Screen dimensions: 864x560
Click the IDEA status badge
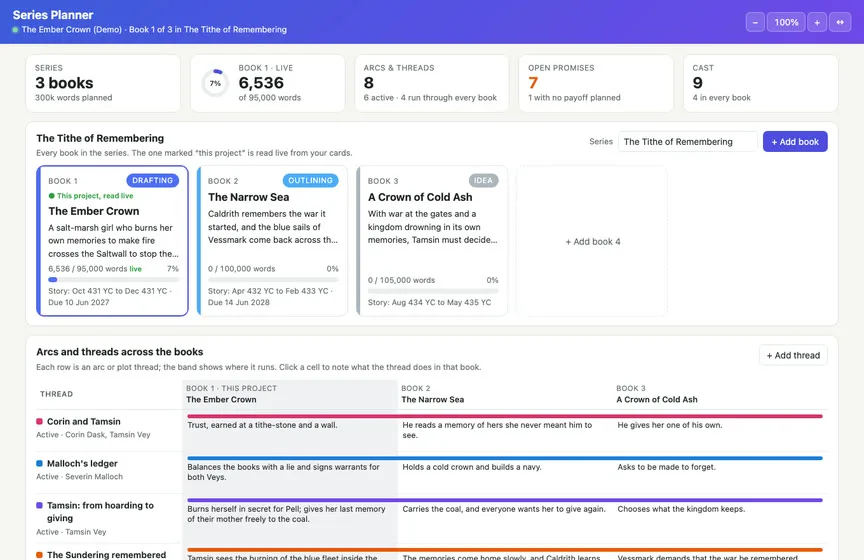pos(483,180)
